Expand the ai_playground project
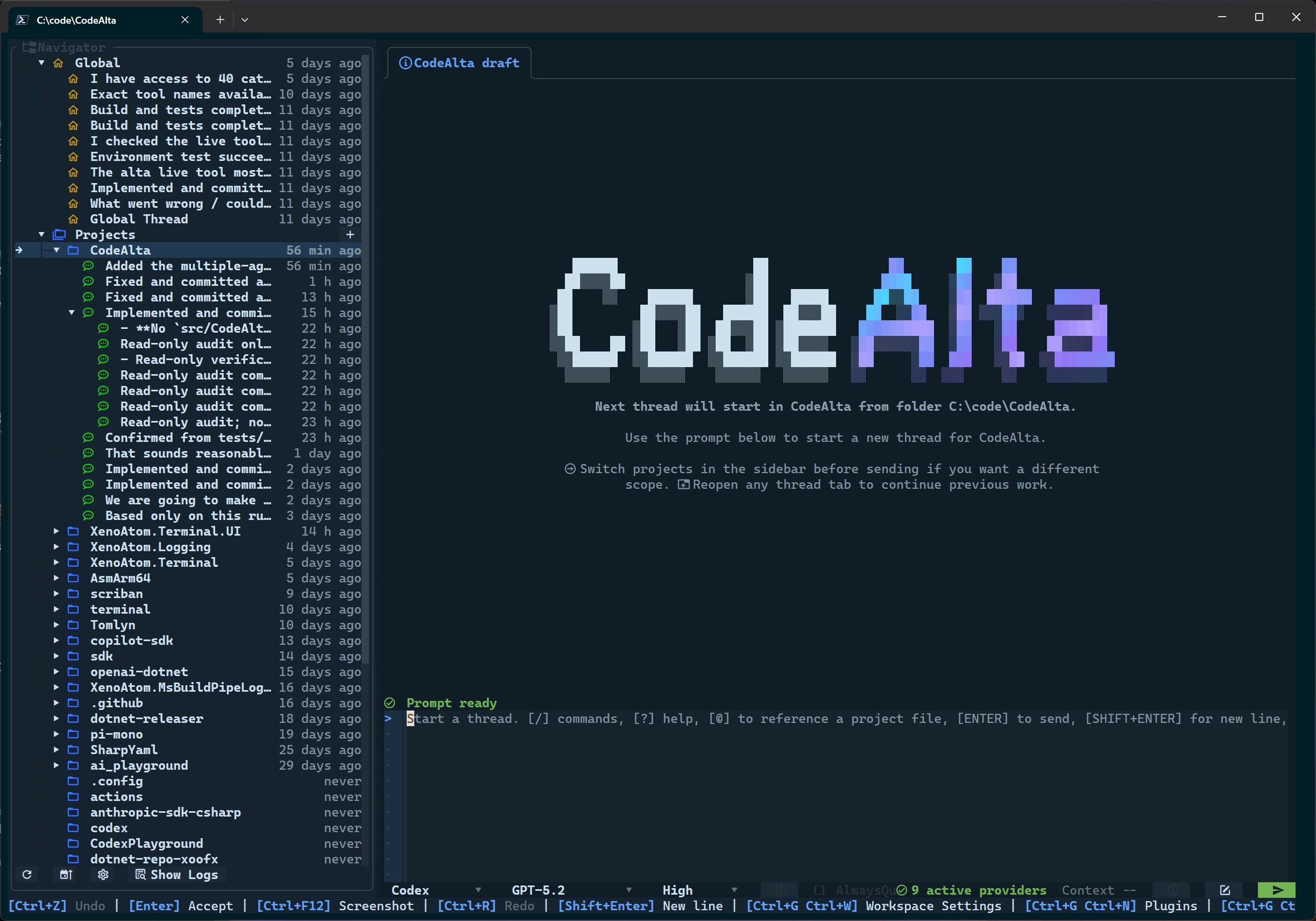1316x921 pixels. point(56,765)
